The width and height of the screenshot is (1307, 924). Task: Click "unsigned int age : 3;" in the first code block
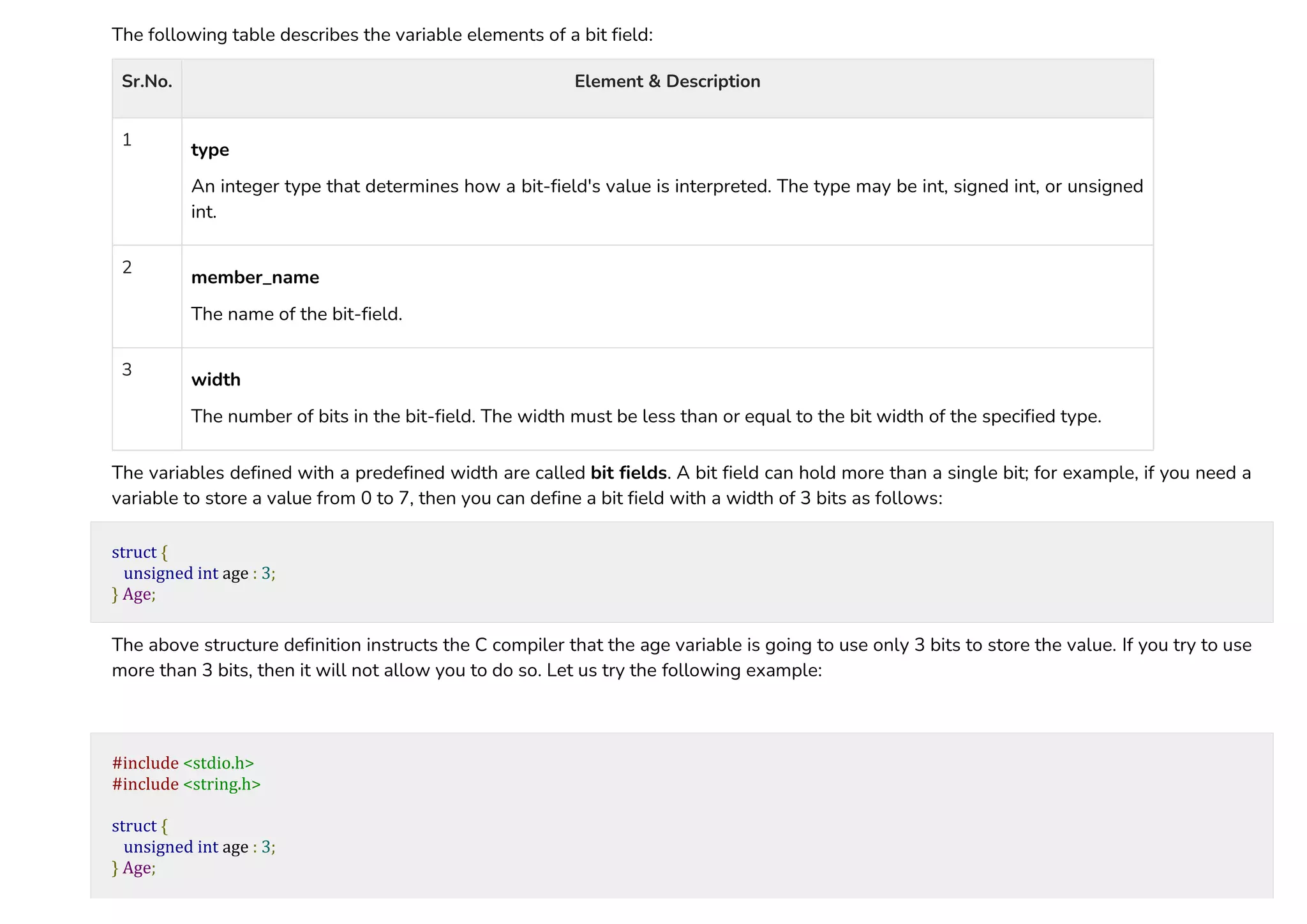pos(199,573)
